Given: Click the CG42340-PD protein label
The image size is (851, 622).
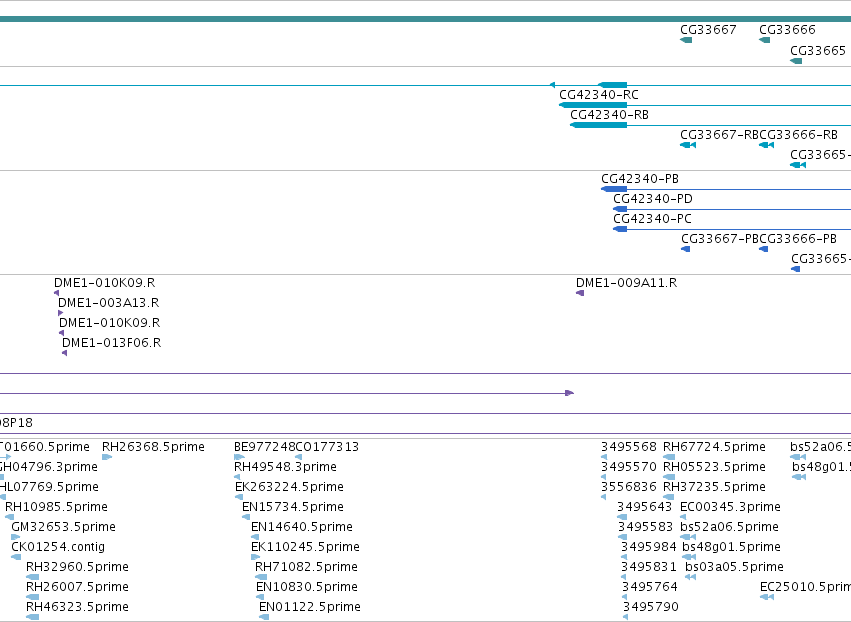Looking at the screenshot, I should pos(653,199).
